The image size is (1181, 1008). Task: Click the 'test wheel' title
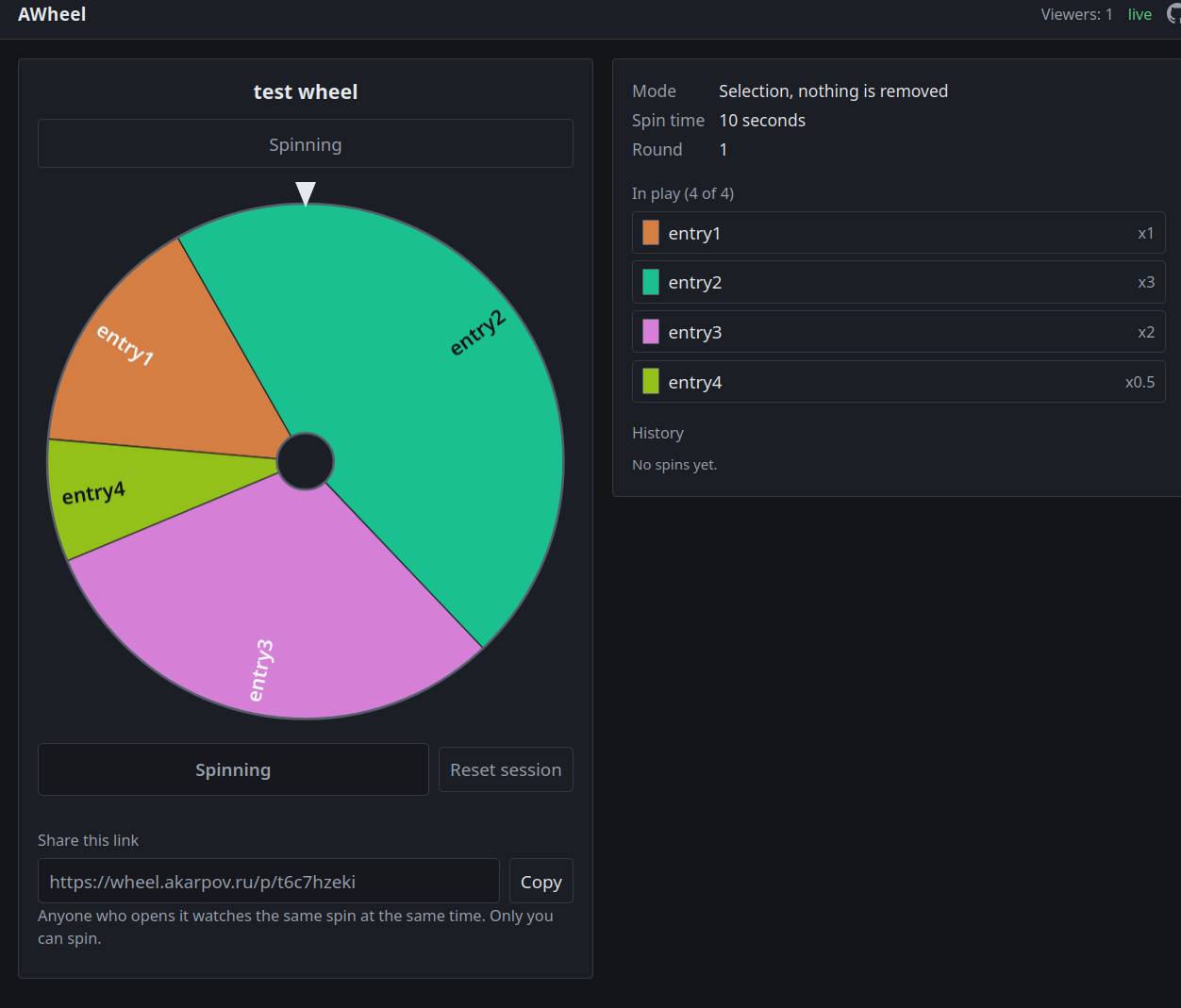point(306,92)
